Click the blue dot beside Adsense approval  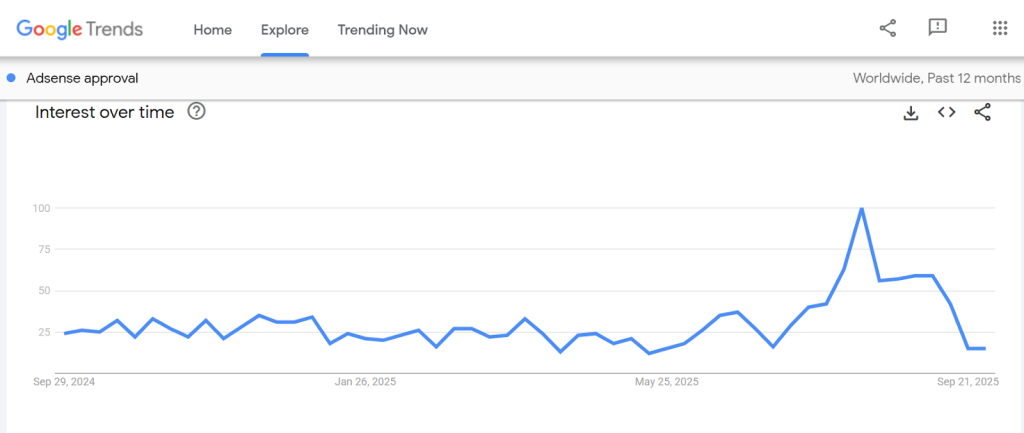pos(11,78)
